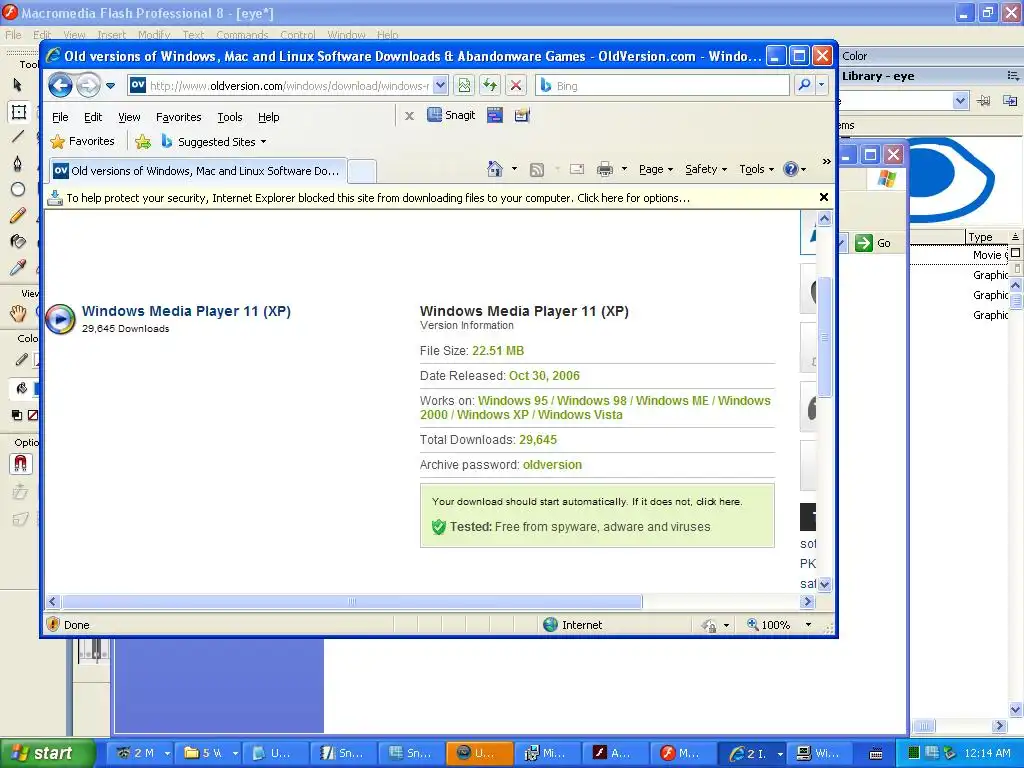This screenshot has width=1024, height=768.
Task: Select the Flash Oval tool
Action: [x=18, y=189]
